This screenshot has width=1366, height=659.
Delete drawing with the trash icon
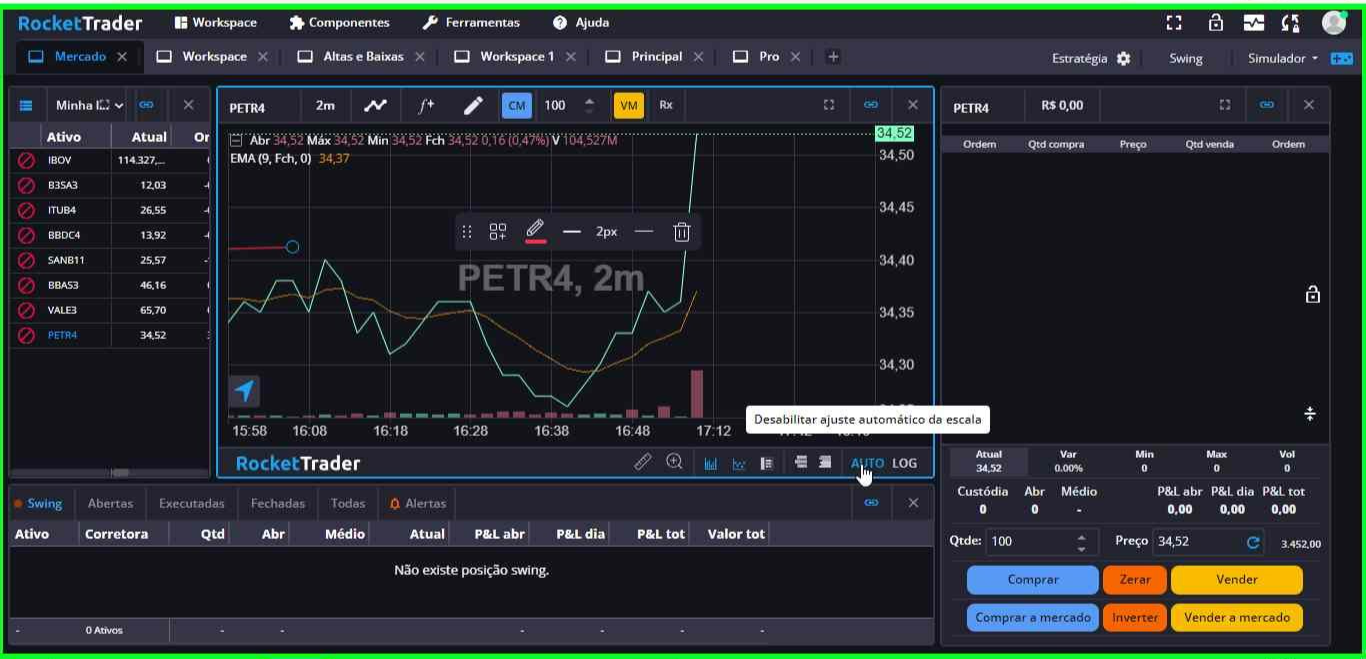pyautogui.click(x=682, y=232)
